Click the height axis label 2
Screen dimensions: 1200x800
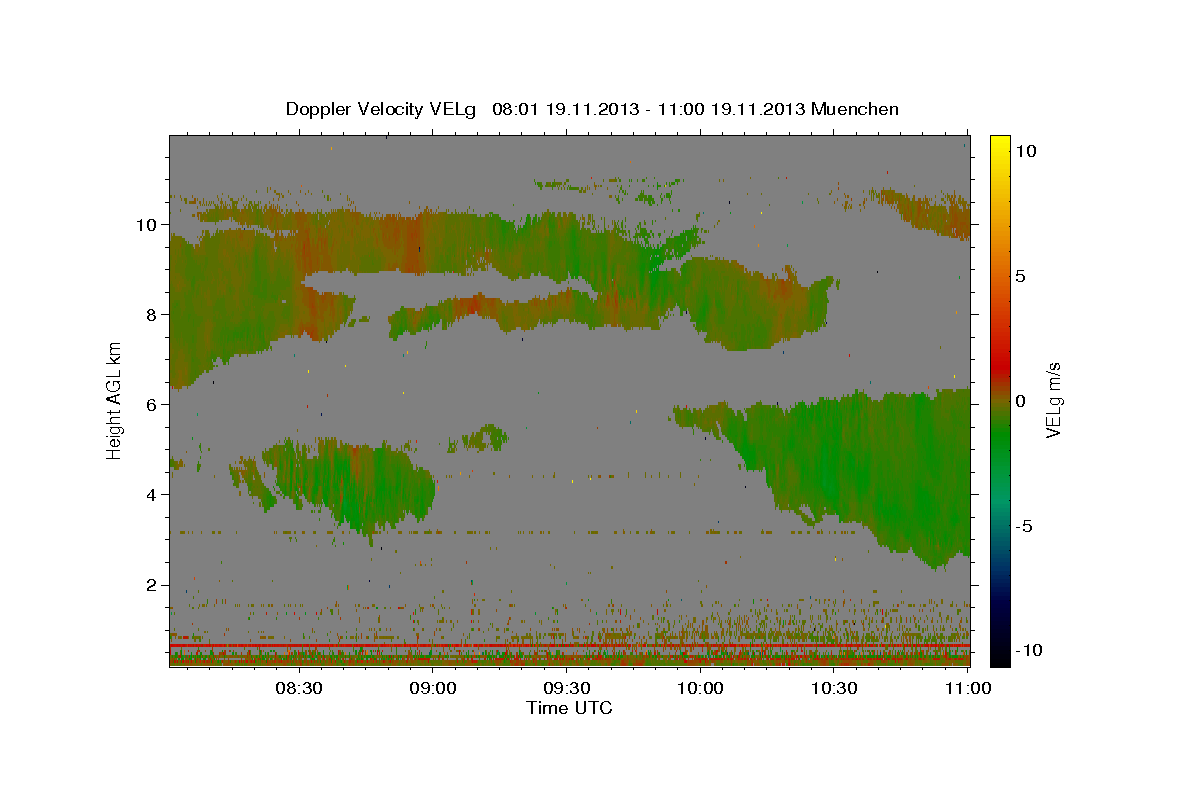[153, 585]
